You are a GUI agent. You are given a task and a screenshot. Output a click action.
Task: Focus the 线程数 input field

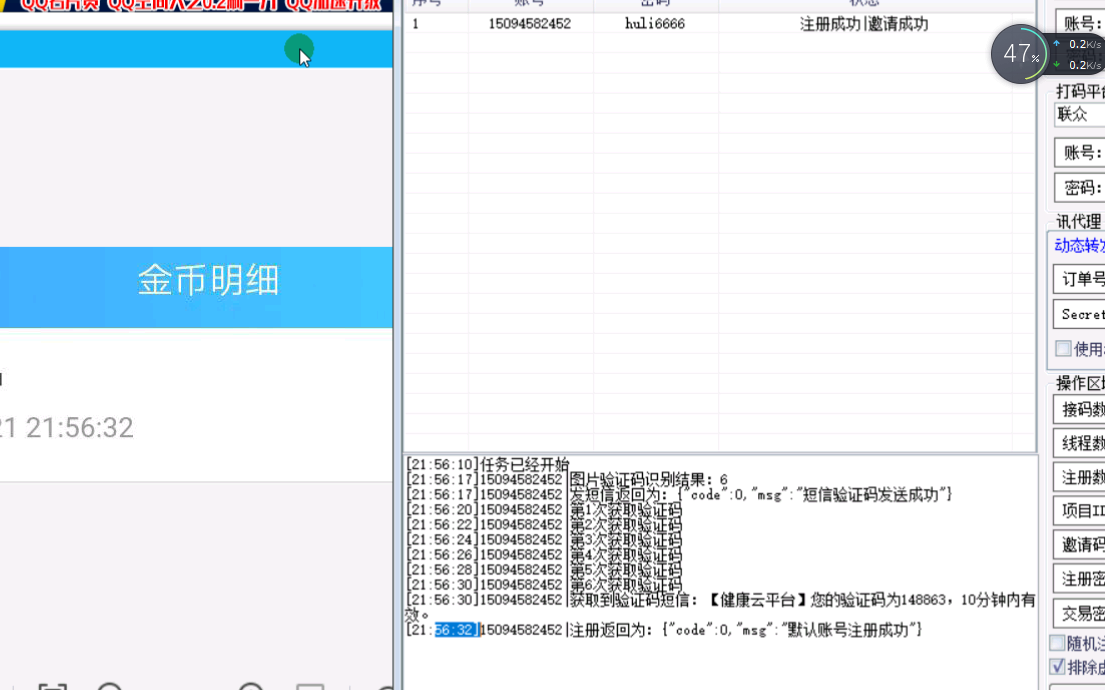pos(1080,443)
